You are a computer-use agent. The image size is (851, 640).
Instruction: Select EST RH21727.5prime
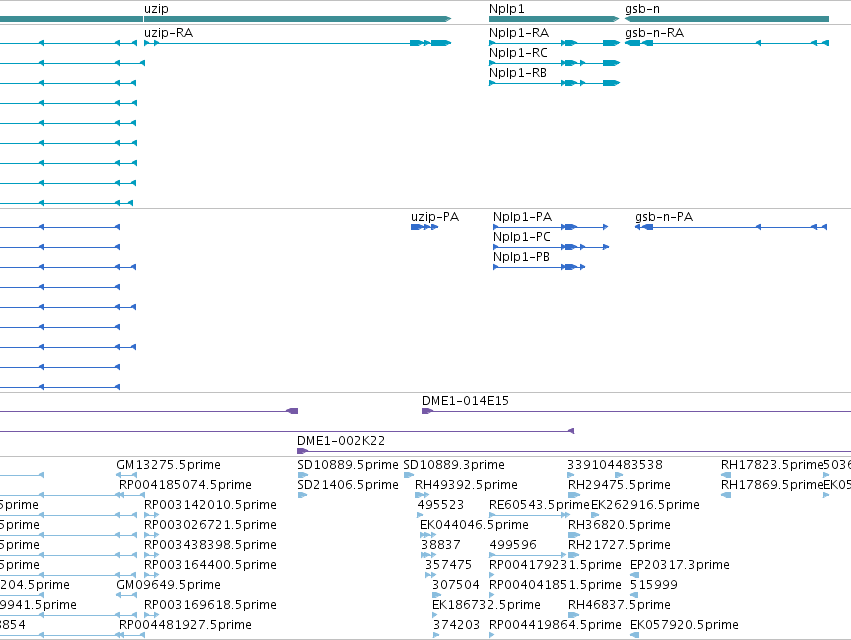pos(619,544)
